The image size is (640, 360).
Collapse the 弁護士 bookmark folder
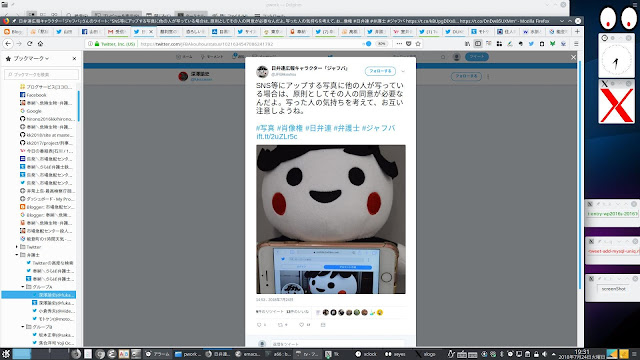pos(17,255)
